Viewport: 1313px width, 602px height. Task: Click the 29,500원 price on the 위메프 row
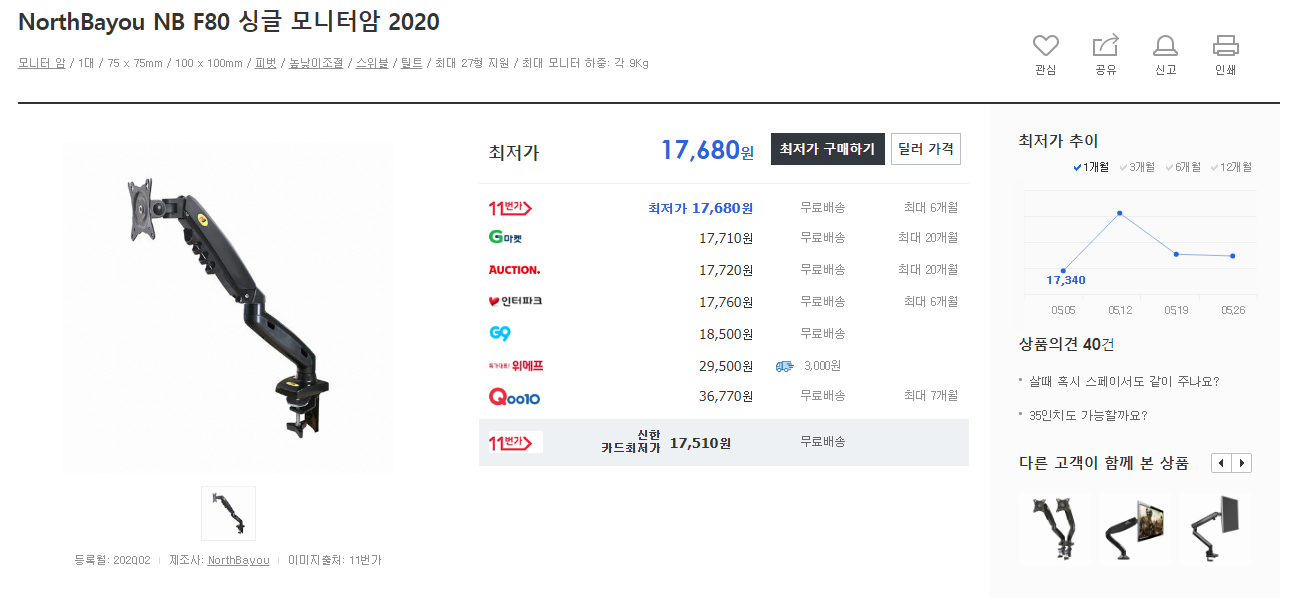coord(726,366)
